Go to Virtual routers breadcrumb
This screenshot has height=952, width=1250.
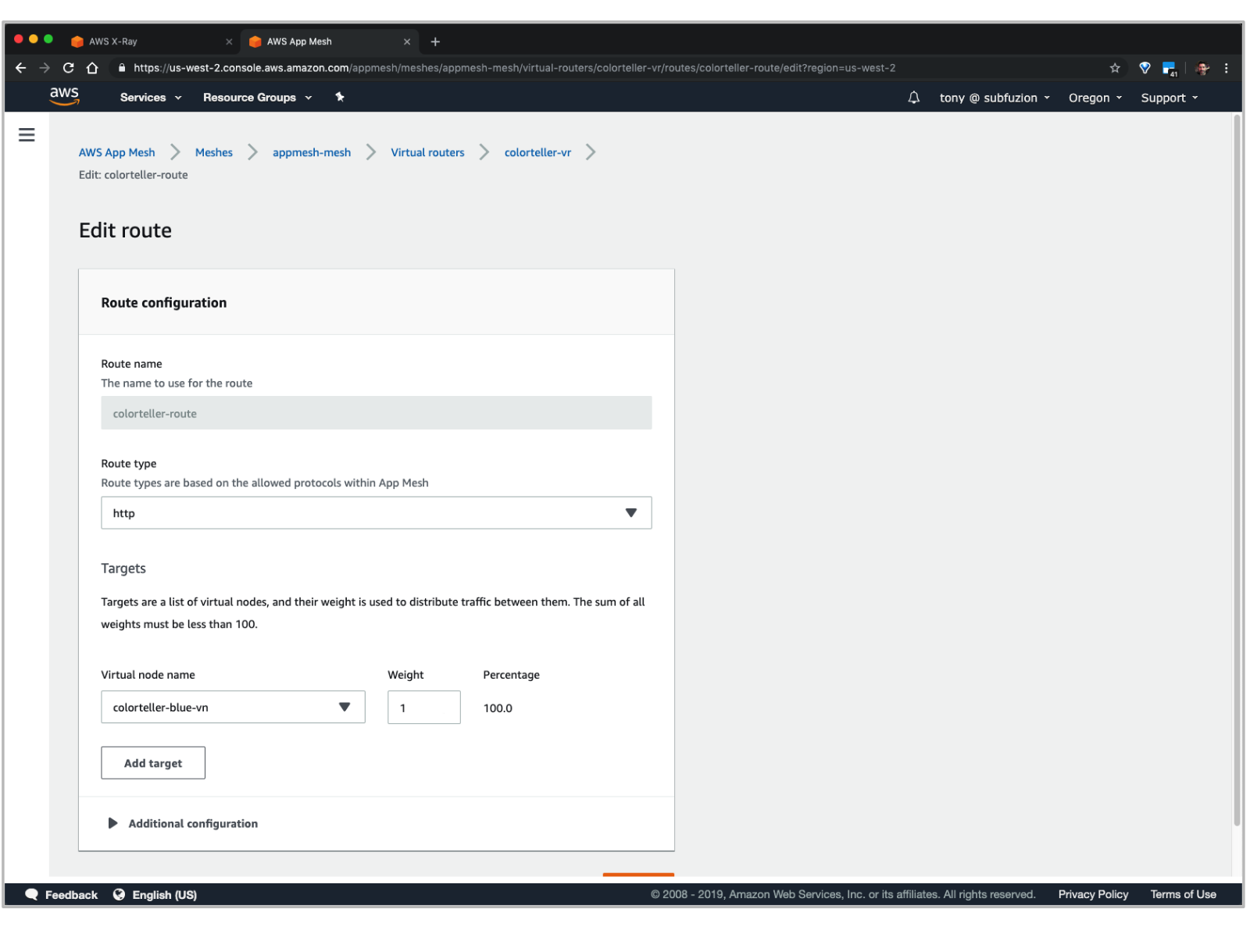click(427, 152)
